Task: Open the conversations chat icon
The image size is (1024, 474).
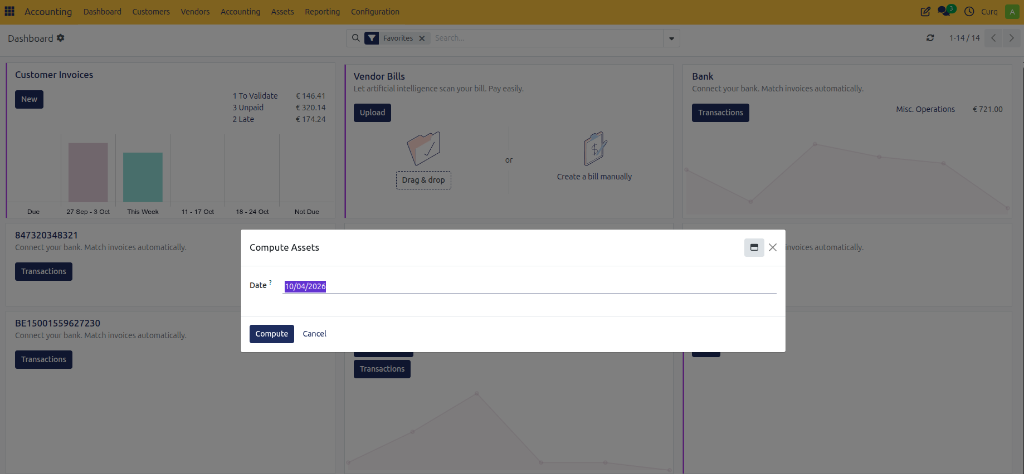Action: point(945,11)
